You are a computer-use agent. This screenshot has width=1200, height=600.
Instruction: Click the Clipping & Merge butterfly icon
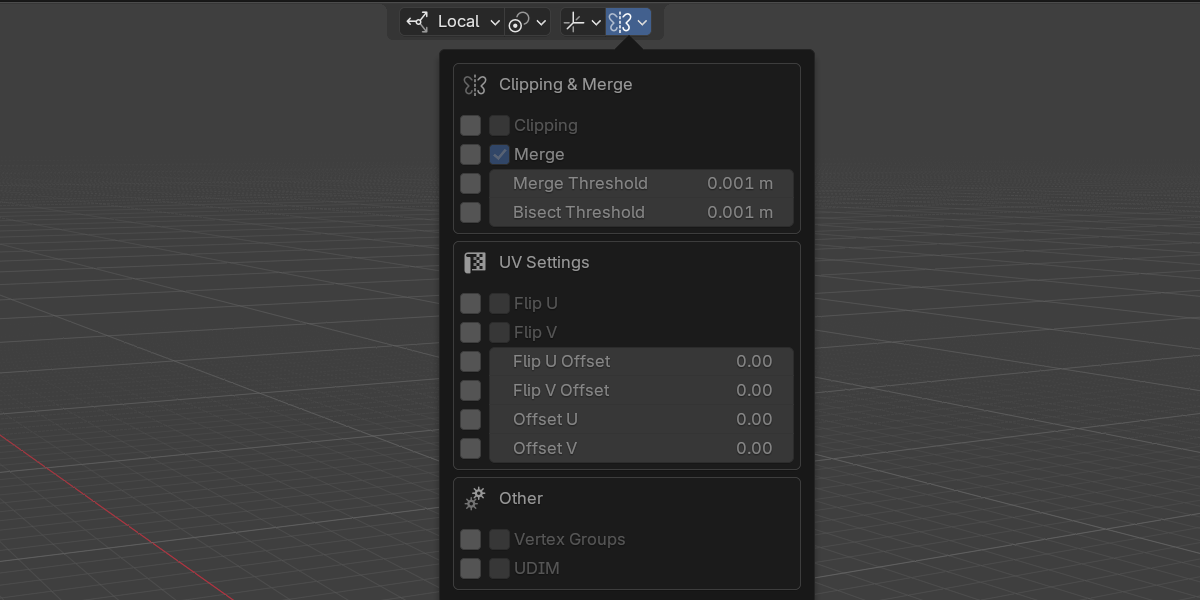pos(475,85)
